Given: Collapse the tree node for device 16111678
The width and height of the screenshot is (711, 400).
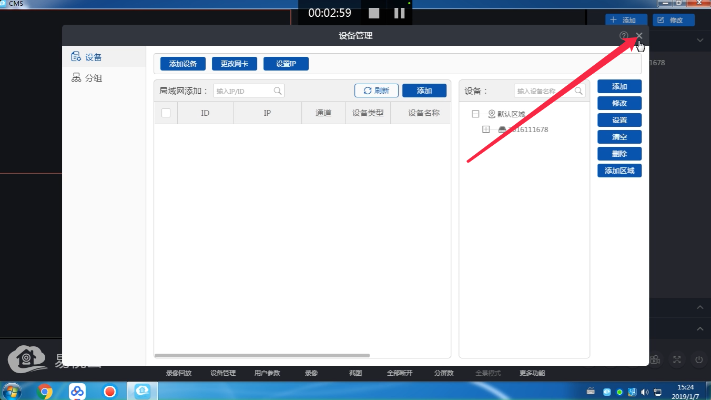Looking at the screenshot, I should pyautogui.click(x=486, y=130).
